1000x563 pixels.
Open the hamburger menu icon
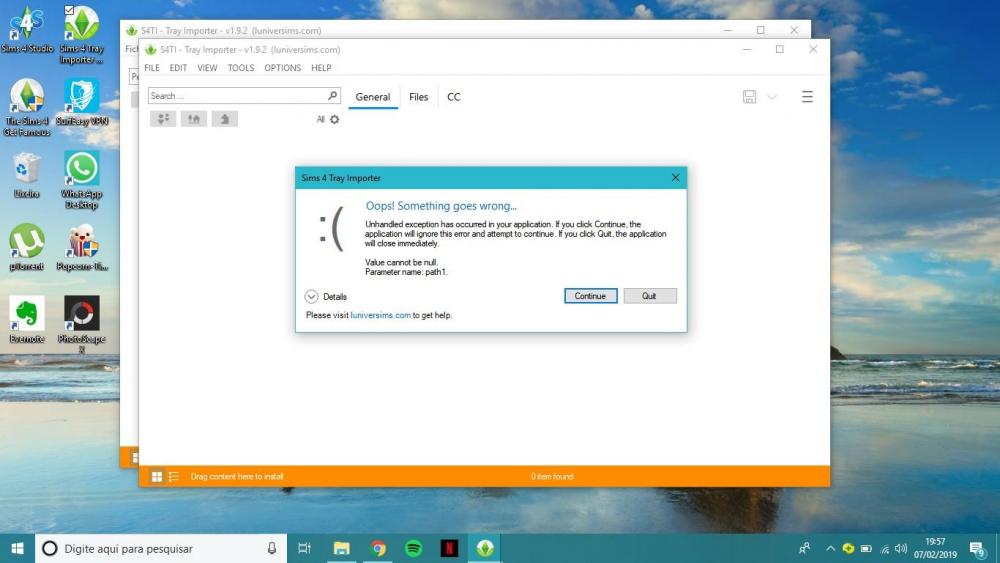click(x=807, y=97)
